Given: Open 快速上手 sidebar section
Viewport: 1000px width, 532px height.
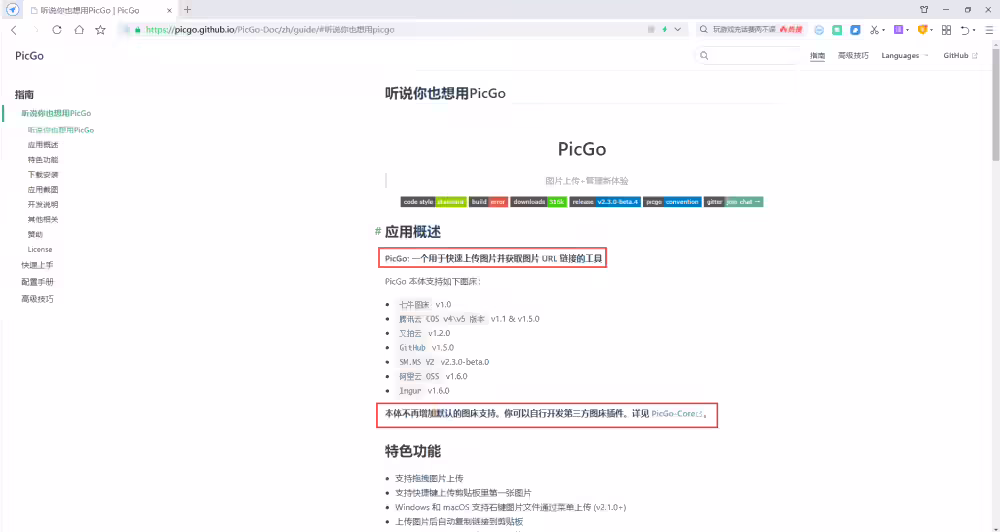Looking at the screenshot, I should pyautogui.click(x=37, y=265).
